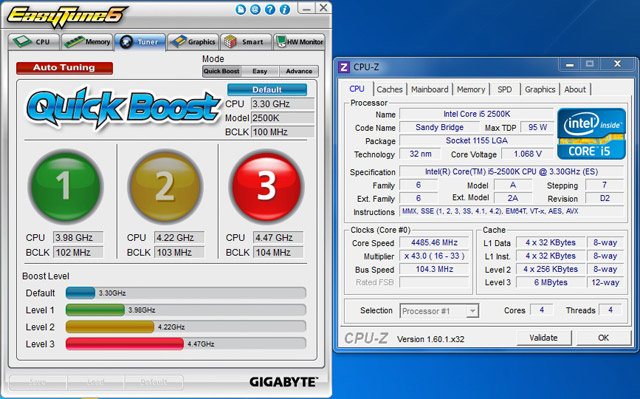Switch to the Smart tab
Screen dimensions: 640x399
[246, 42]
